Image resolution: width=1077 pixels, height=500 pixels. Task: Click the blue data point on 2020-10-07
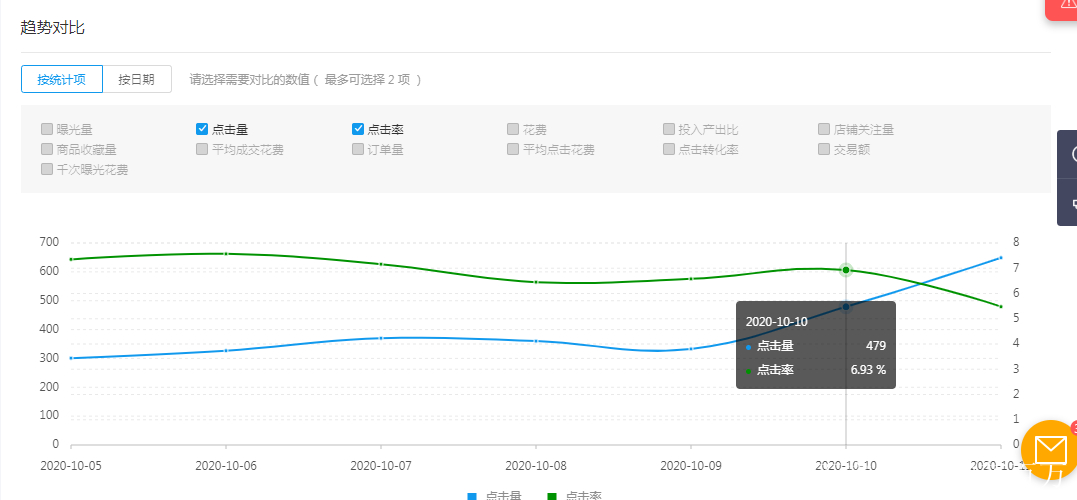click(x=381, y=338)
